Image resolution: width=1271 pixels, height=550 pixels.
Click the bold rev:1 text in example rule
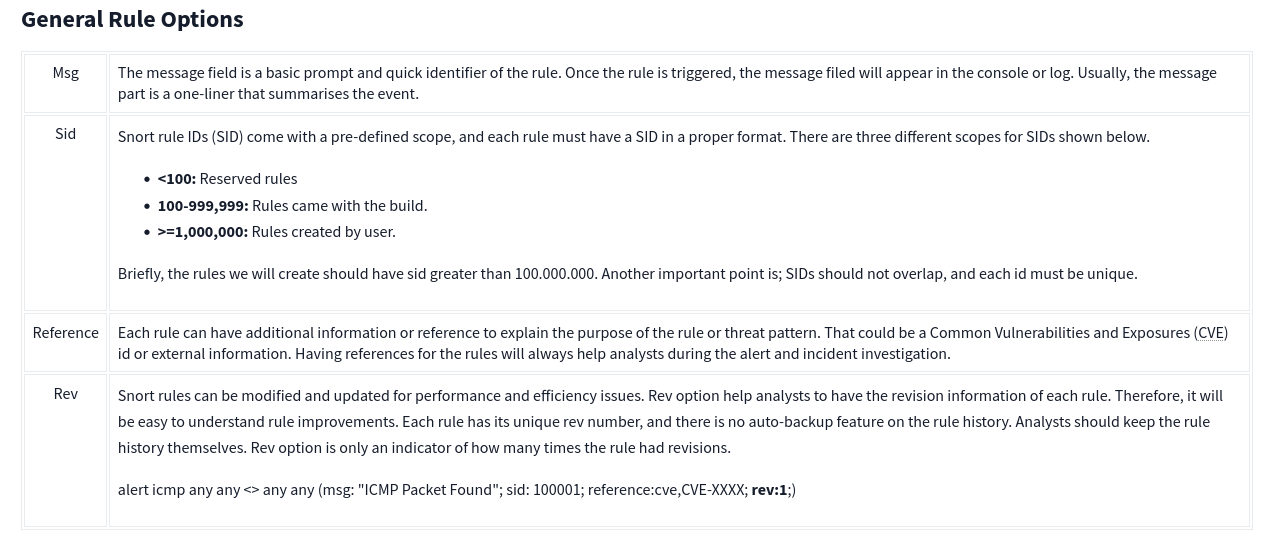tap(769, 490)
